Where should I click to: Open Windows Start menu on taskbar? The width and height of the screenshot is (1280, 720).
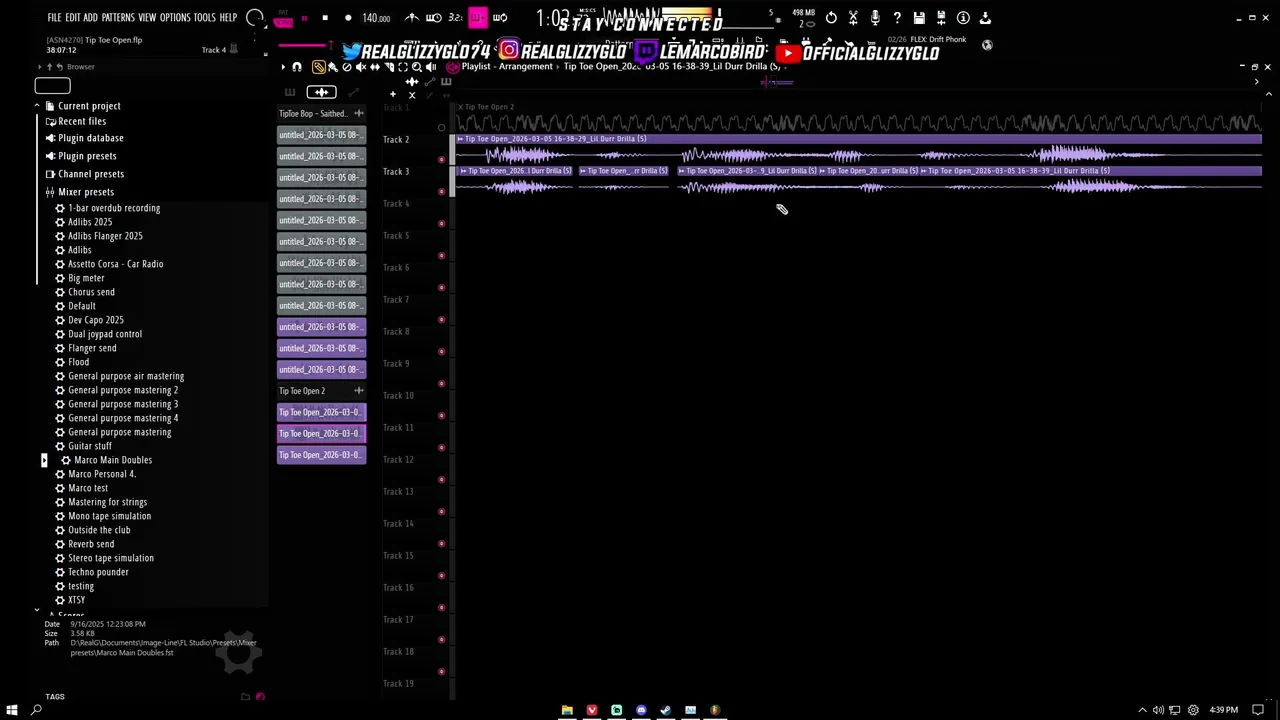(x=12, y=710)
